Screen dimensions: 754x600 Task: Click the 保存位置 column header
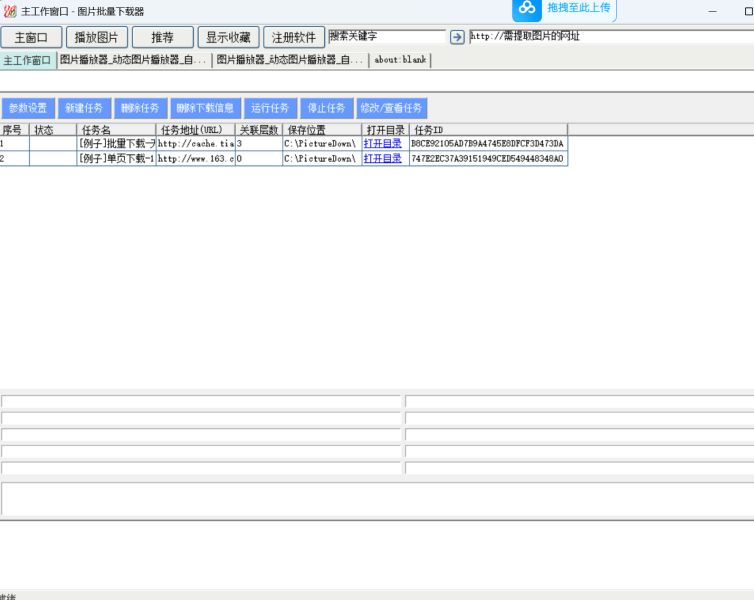322,130
